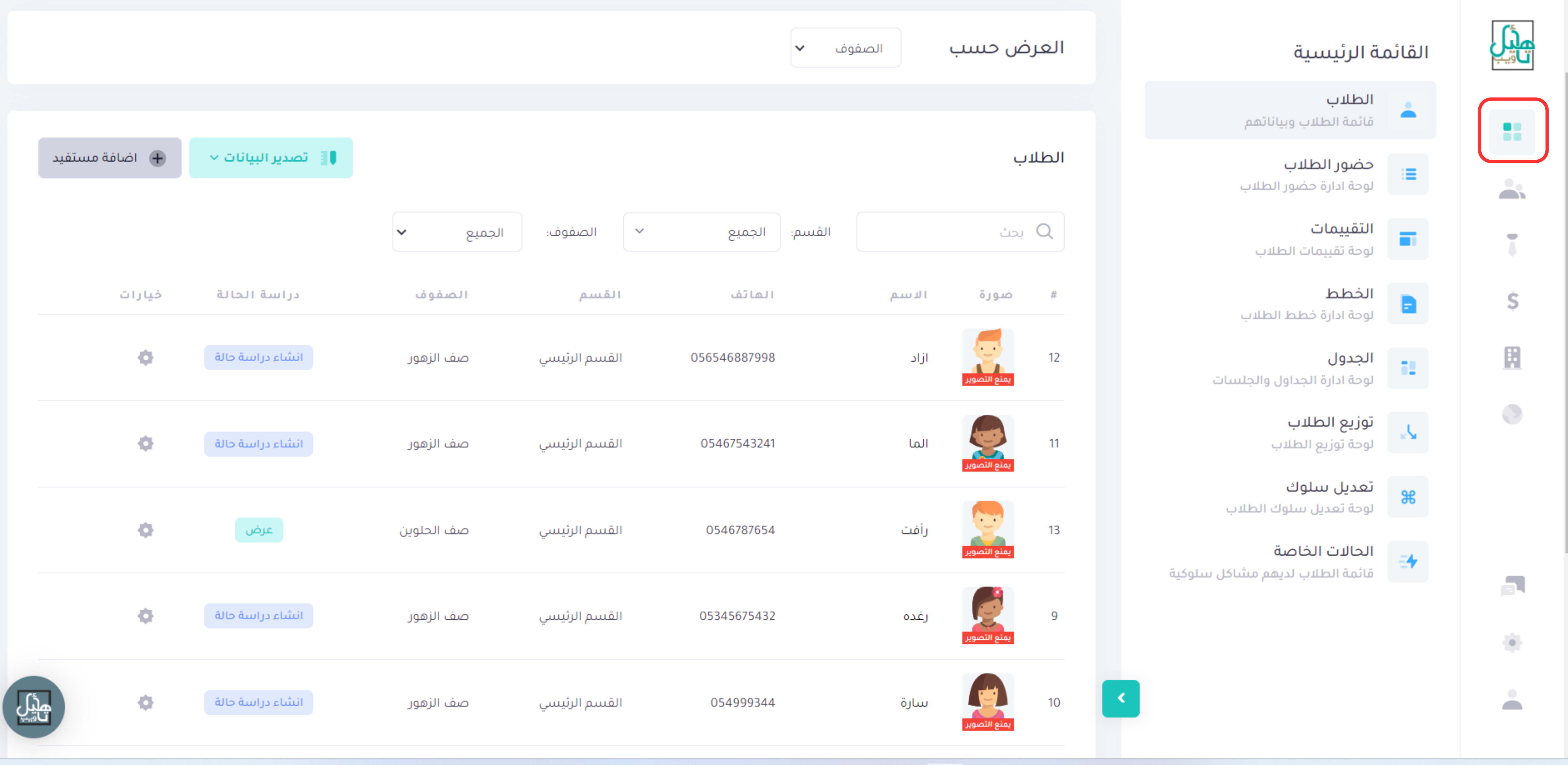Open التقييمات menu item
The width and height of the screenshot is (1568, 765).
[x=1290, y=239]
